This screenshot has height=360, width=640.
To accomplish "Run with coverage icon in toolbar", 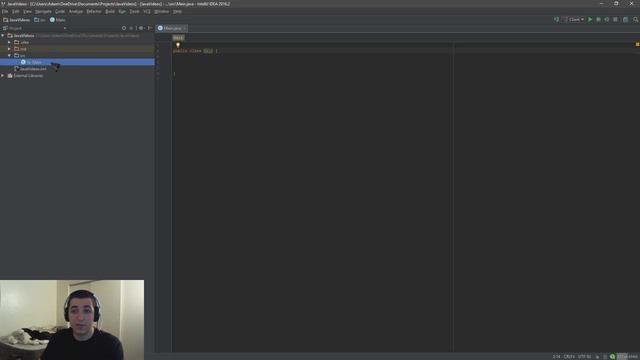I will click(607, 20).
